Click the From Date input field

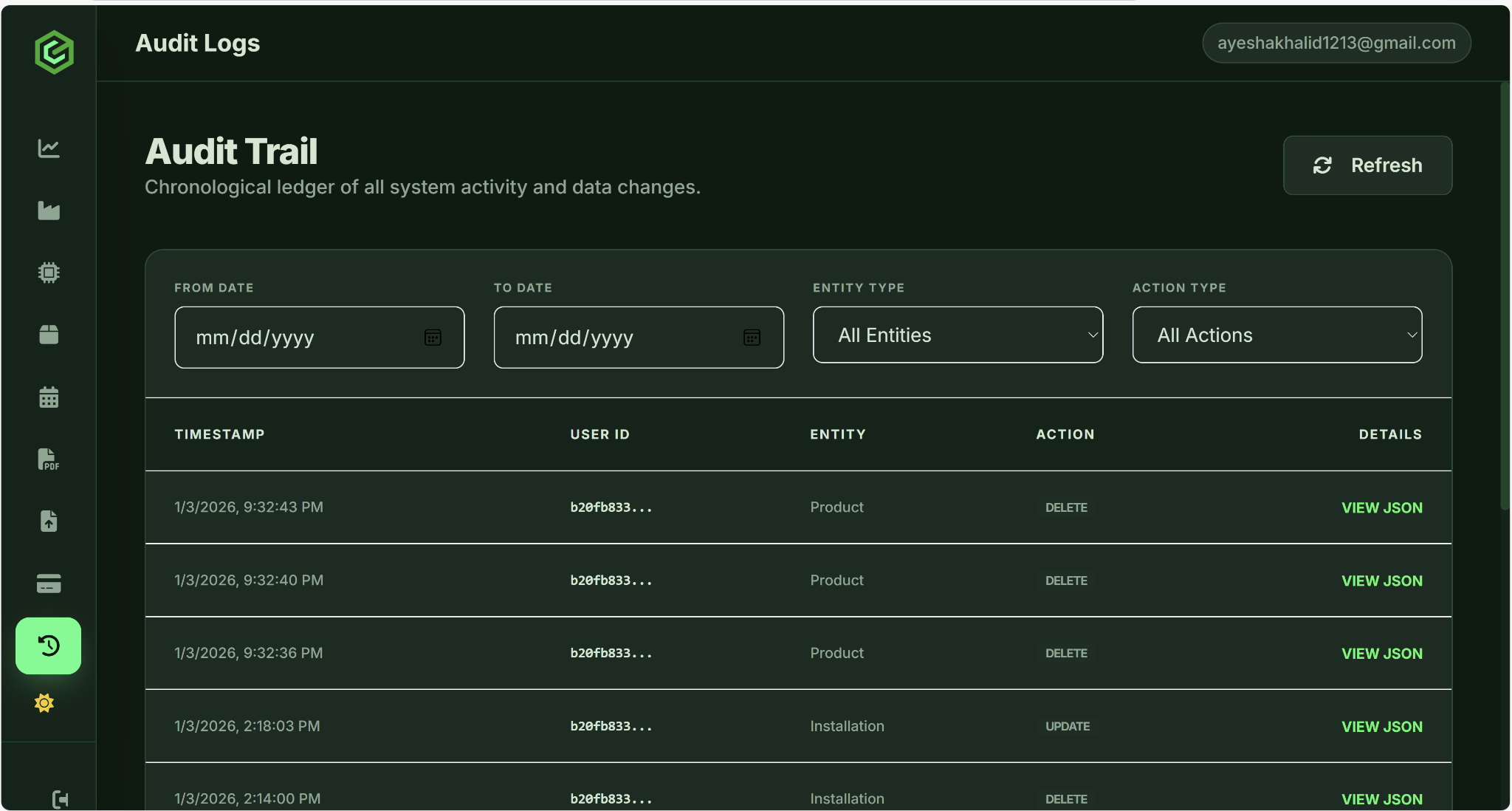295,338
